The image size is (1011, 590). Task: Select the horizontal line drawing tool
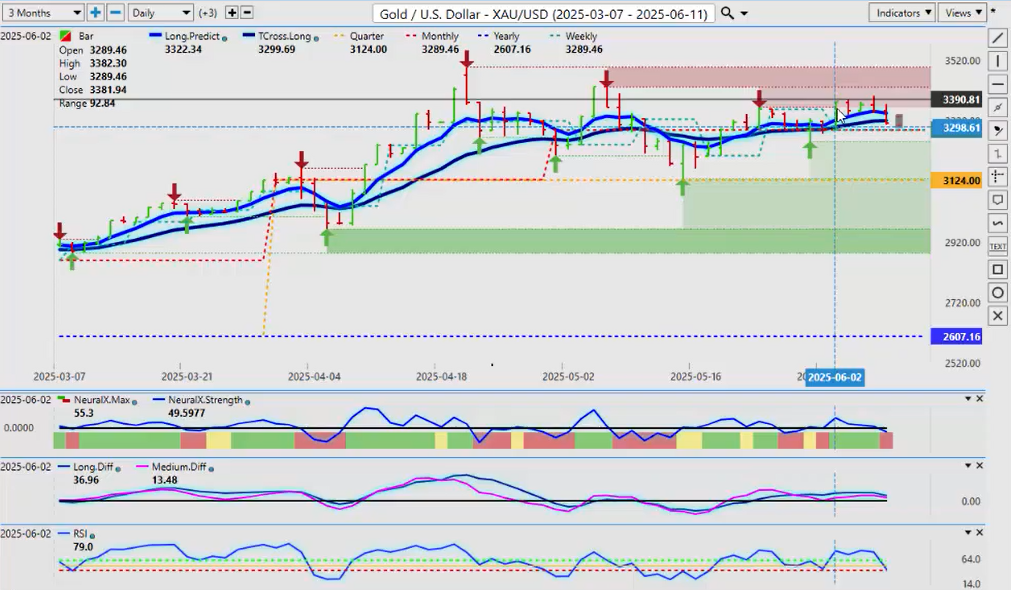coord(997,84)
